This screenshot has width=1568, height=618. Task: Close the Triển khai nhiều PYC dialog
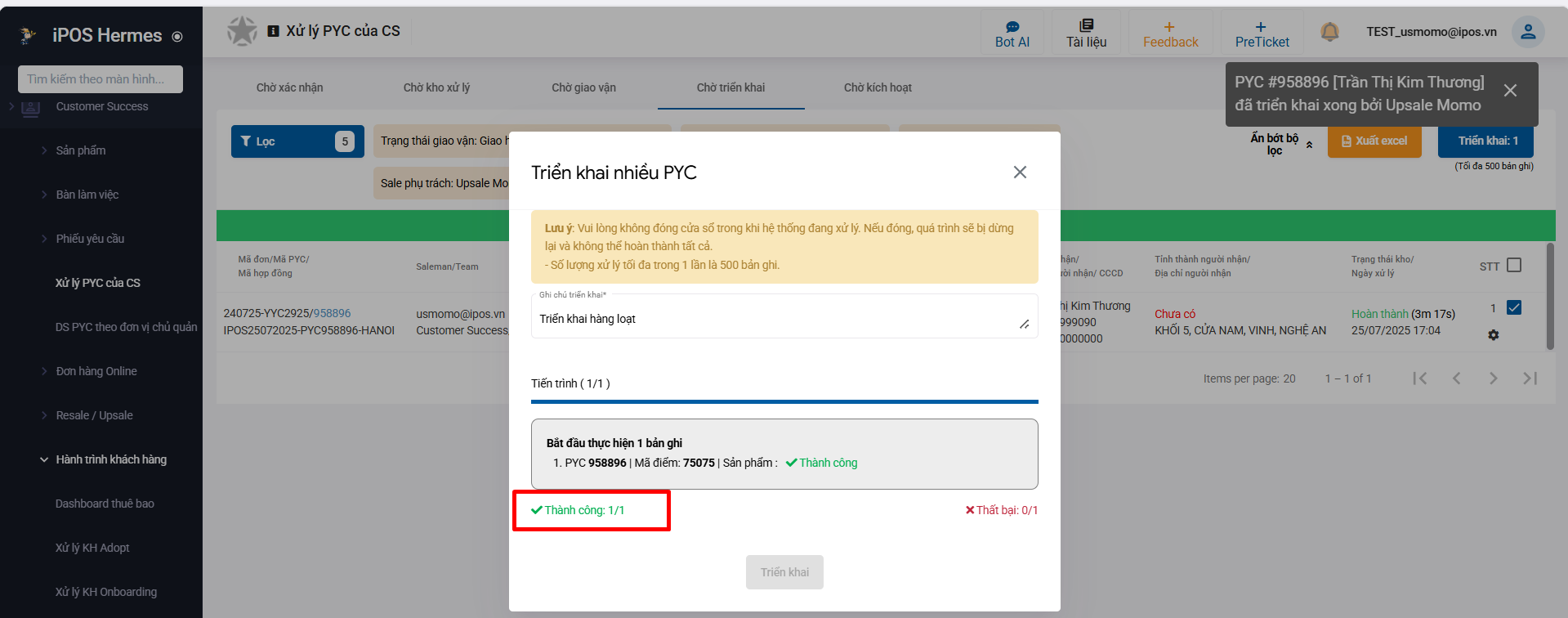tap(1020, 172)
